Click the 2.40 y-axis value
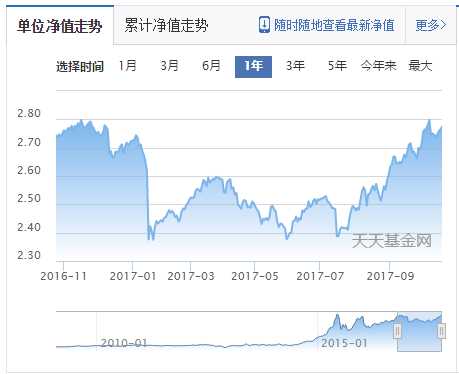The height and width of the screenshot is (374, 459). point(29,227)
